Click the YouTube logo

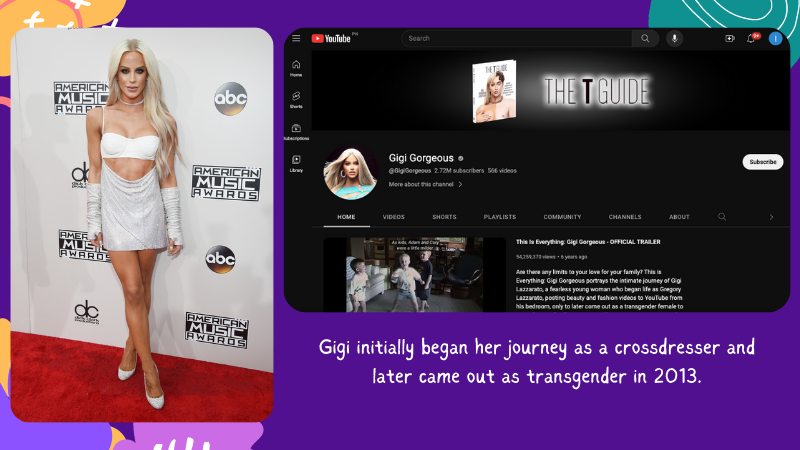pos(331,39)
